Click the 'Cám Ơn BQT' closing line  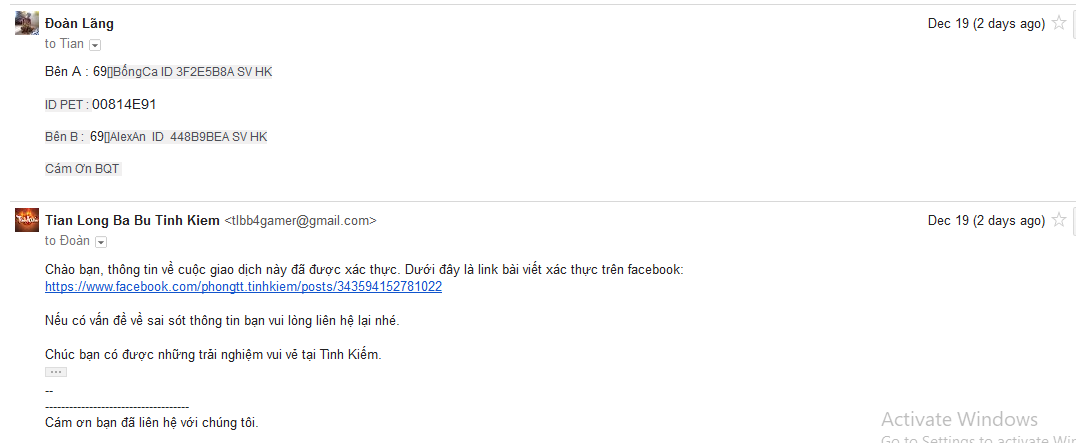[83, 169]
